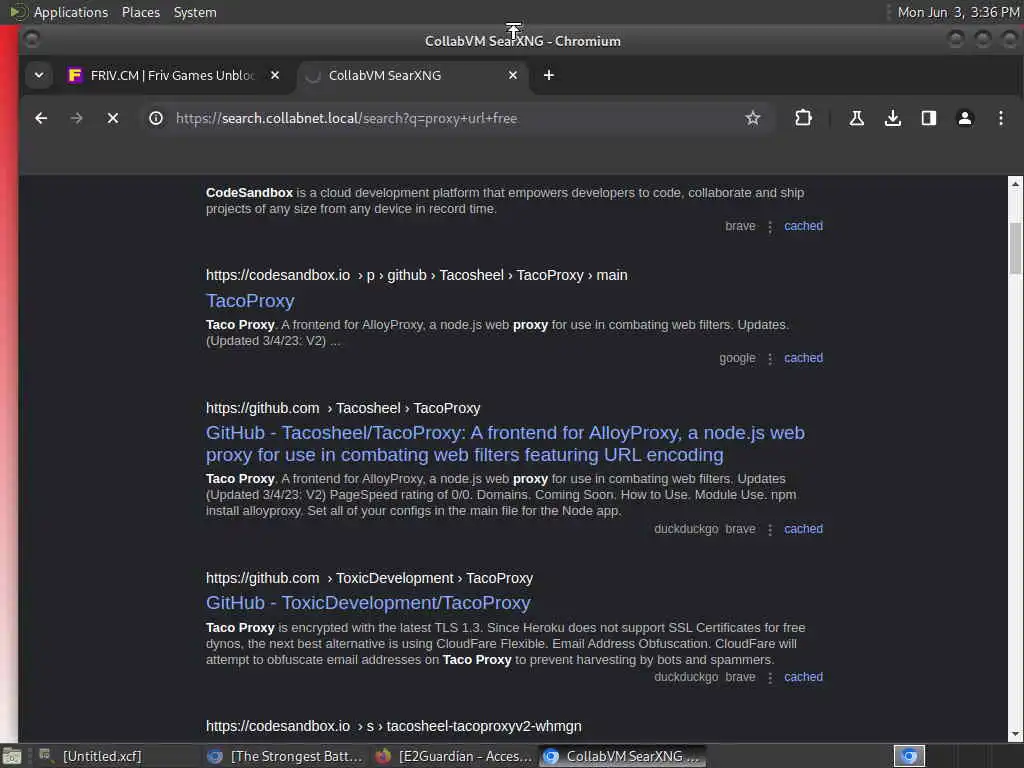Image resolution: width=1024 pixels, height=768 pixels.
Task: Switch to FRIV.CM Friv Games tab
Action: (x=172, y=75)
